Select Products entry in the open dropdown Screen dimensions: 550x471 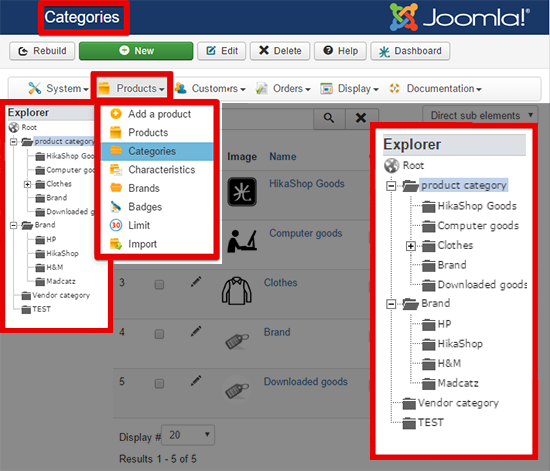[x=157, y=133]
